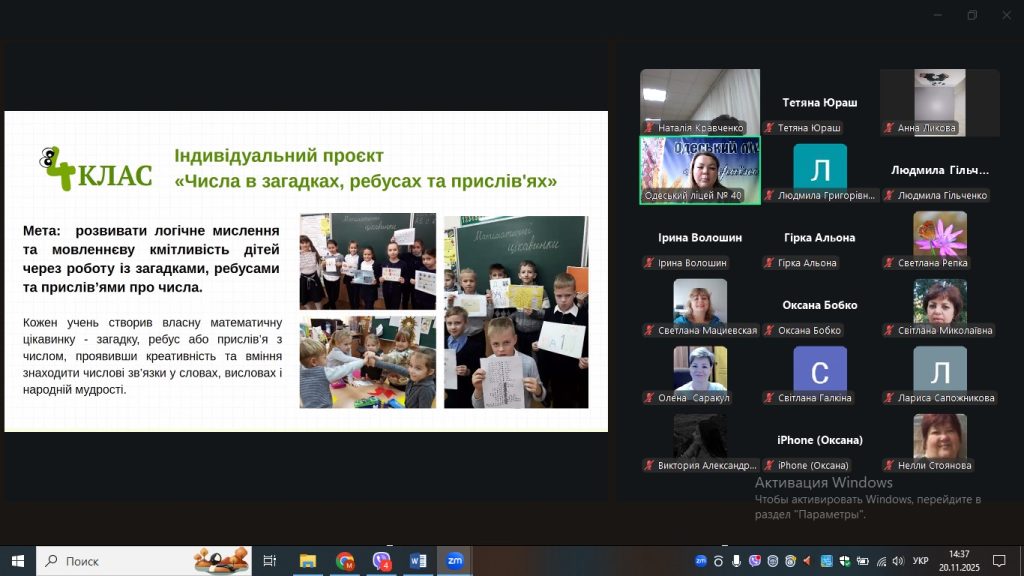Click the Task View icon
The height and width of the screenshot is (576, 1024).
269,561
